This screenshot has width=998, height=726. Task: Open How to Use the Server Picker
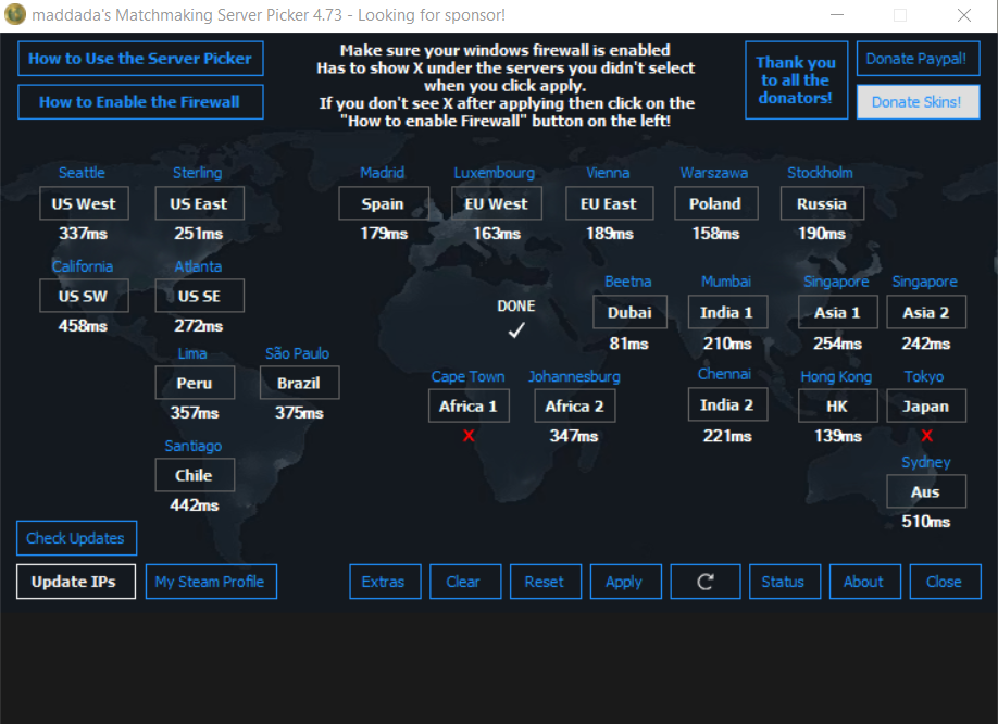[140, 58]
